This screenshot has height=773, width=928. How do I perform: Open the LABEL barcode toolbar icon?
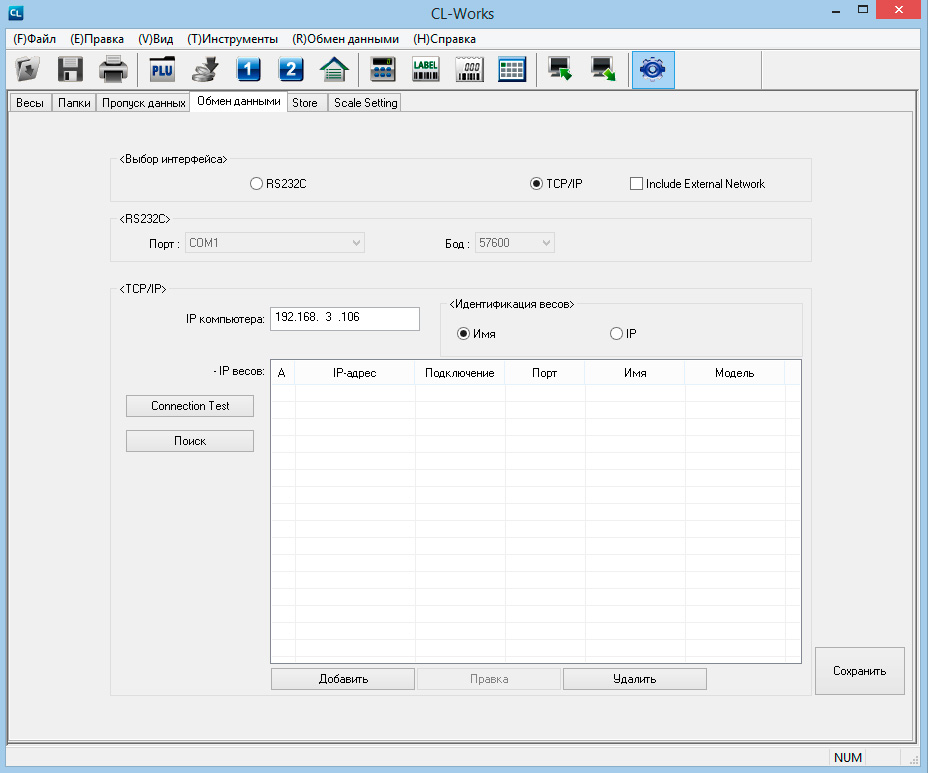[426, 70]
